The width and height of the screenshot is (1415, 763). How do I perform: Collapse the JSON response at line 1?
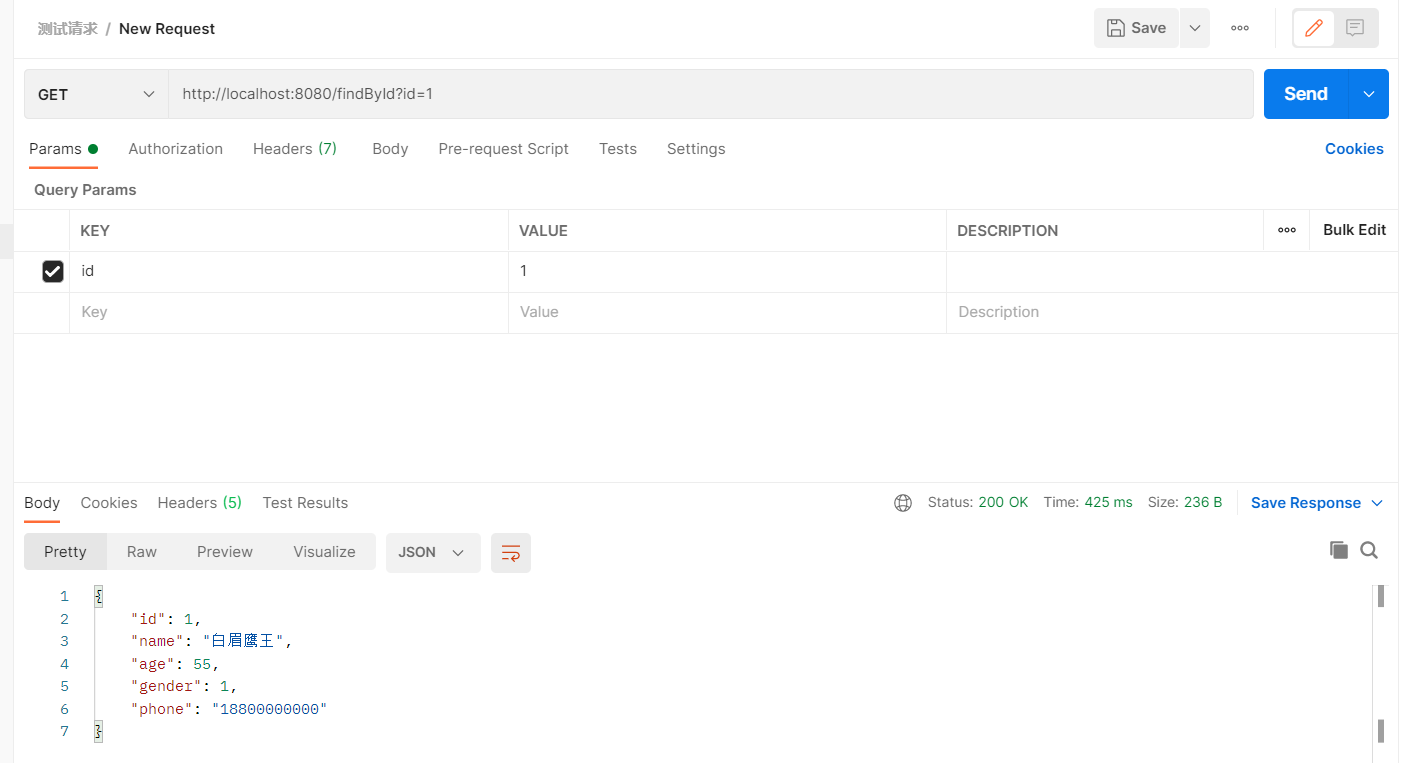point(97,595)
